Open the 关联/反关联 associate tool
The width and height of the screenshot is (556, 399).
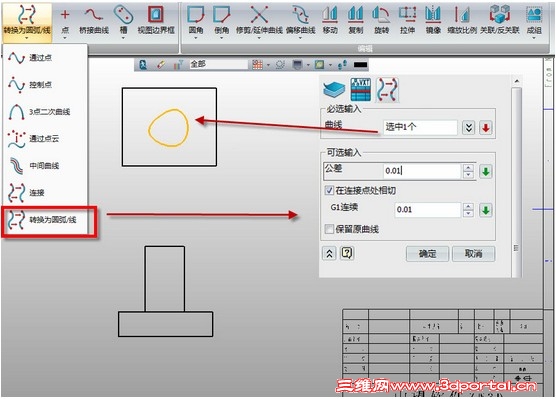coord(500,20)
